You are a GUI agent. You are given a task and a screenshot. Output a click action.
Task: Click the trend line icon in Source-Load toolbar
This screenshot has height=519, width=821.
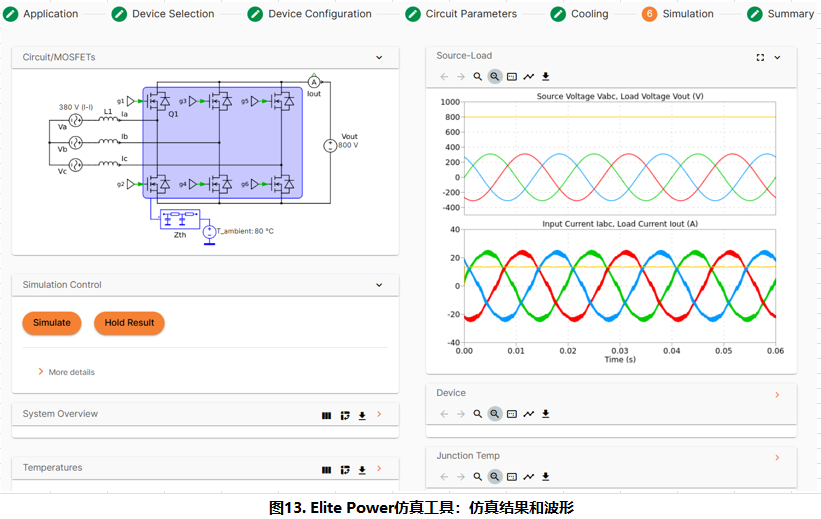click(529, 77)
